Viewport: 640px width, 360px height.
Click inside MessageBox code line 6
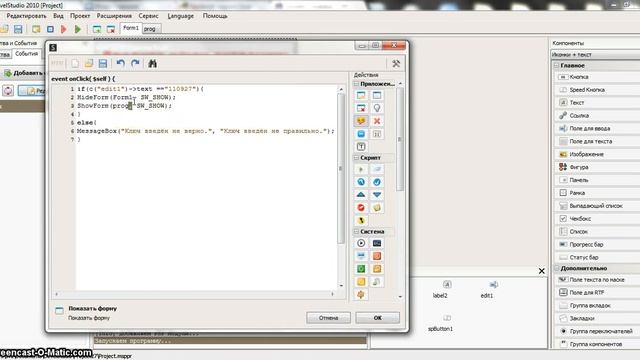[x=206, y=131]
